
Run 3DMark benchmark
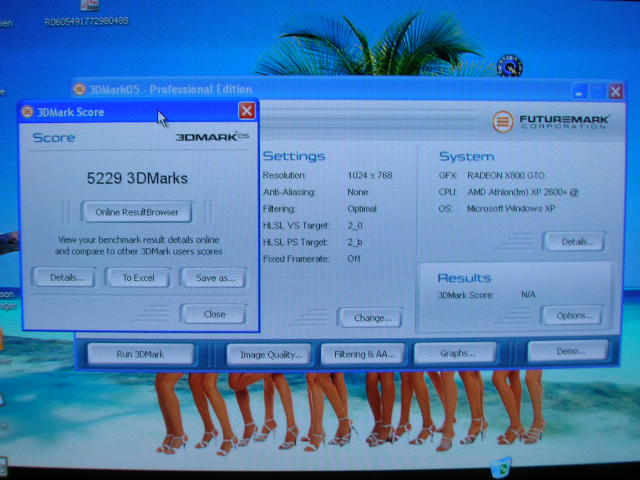(x=141, y=354)
